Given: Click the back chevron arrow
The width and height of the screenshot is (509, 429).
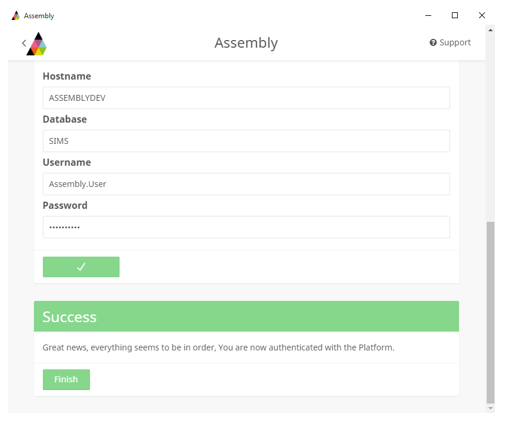Looking at the screenshot, I should (x=24, y=43).
